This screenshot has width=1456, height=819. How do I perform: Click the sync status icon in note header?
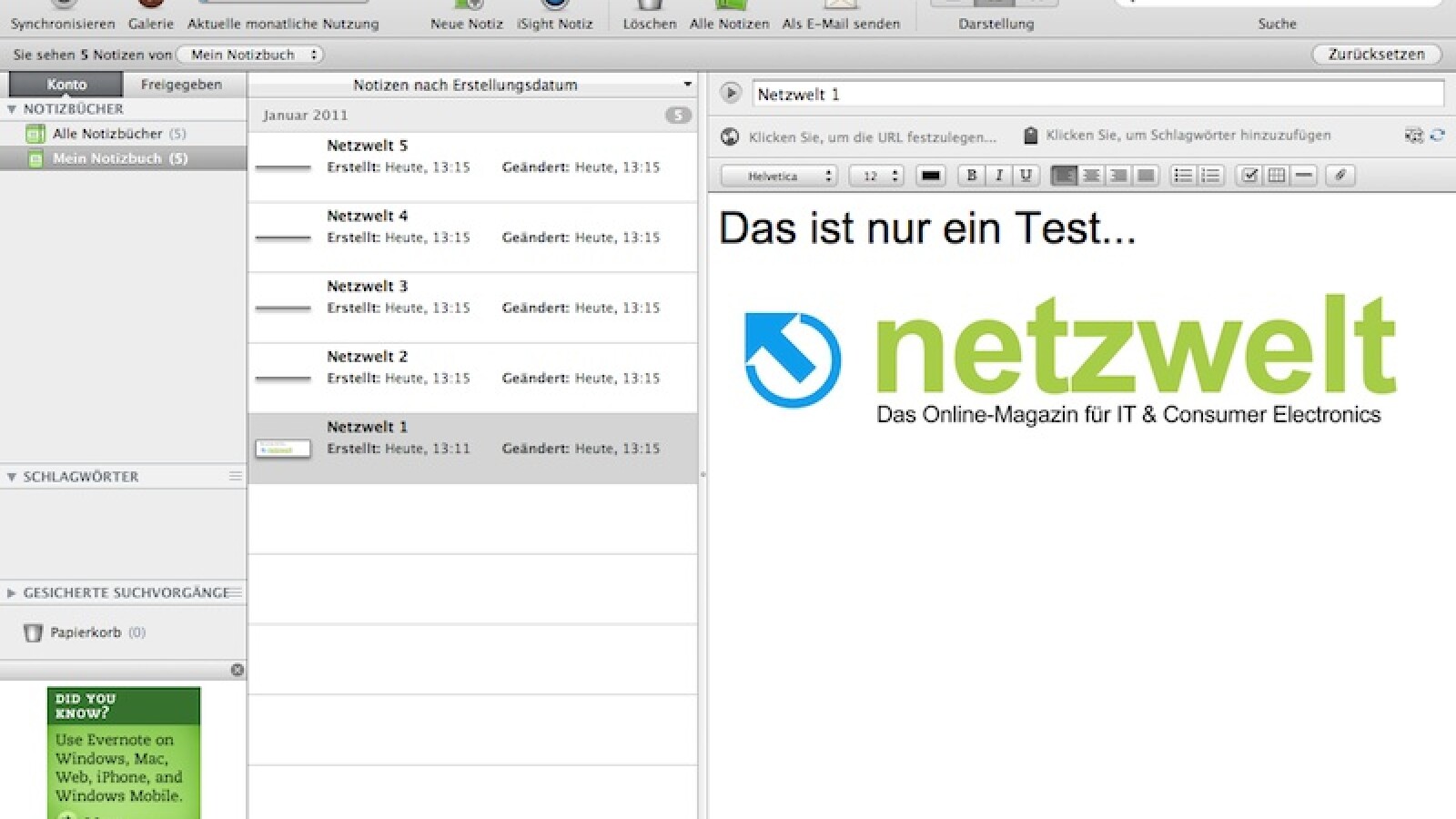pos(1437,136)
